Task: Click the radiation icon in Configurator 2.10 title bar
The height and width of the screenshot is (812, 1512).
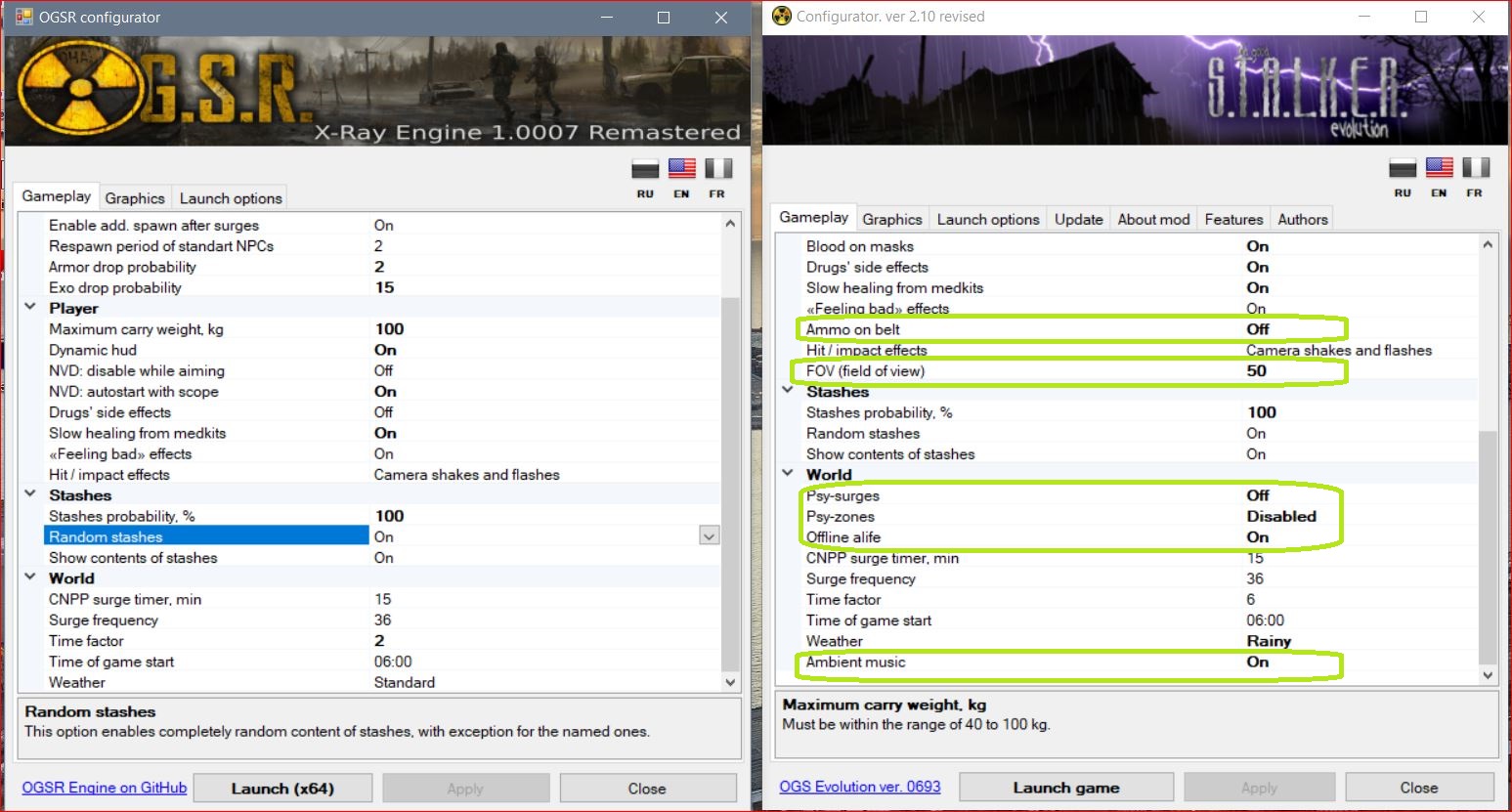Action: tap(781, 16)
